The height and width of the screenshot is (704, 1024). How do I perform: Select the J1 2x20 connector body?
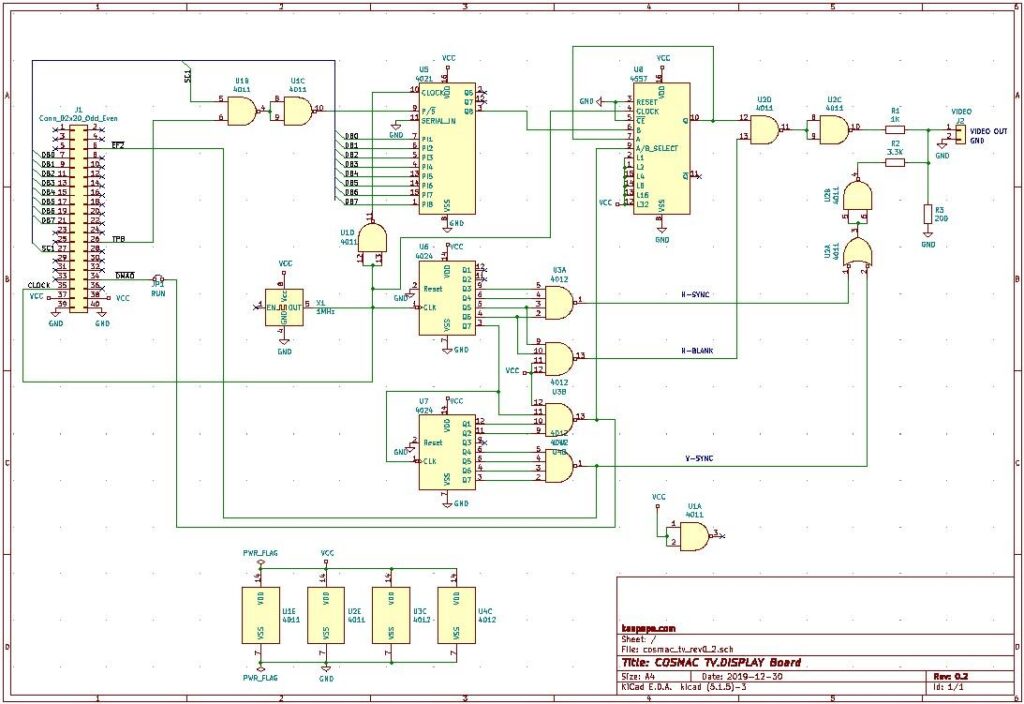coord(79,214)
